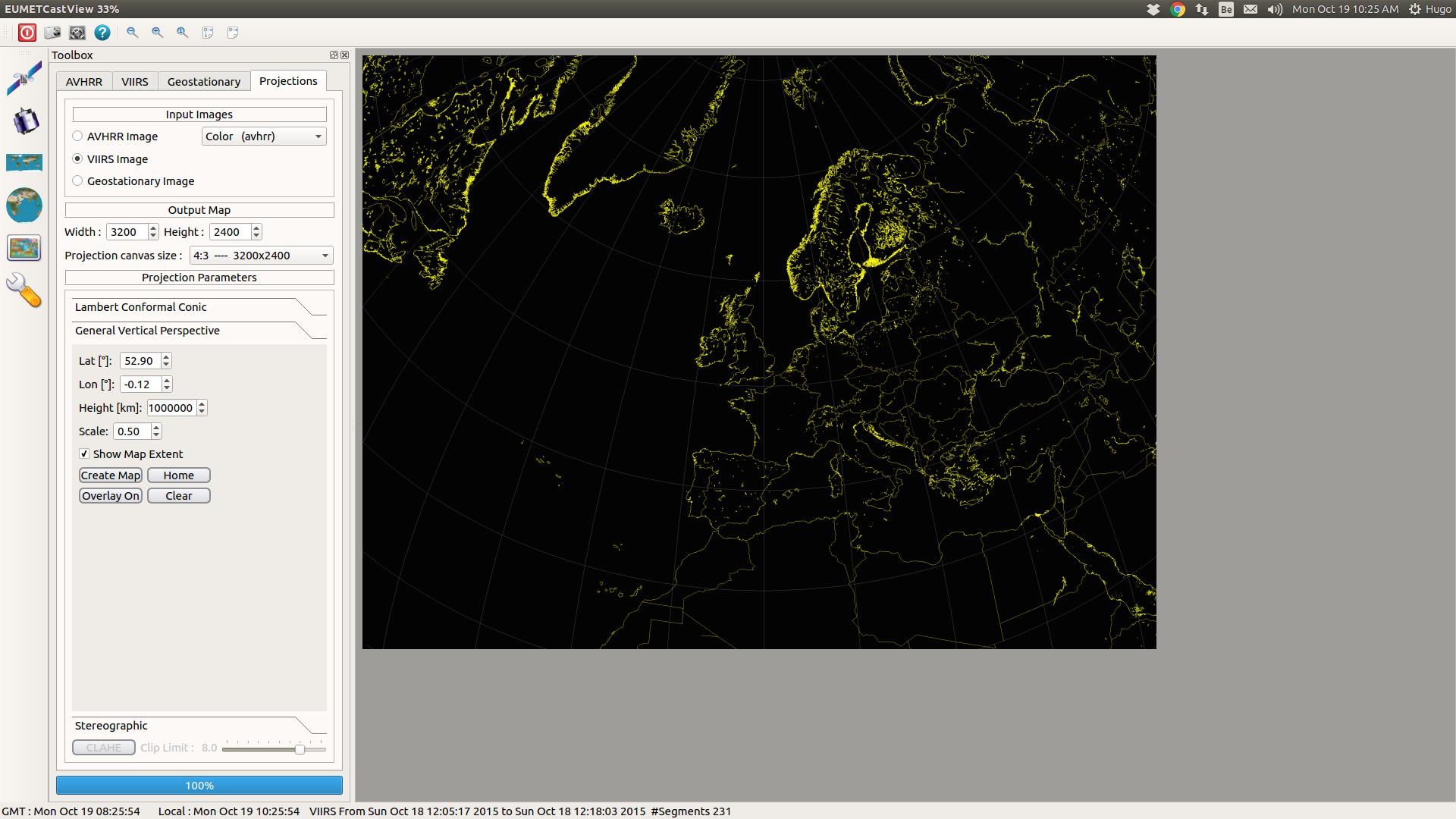Open the Color (avhrr) dropdown
The image size is (1456, 819).
pos(264,136)
